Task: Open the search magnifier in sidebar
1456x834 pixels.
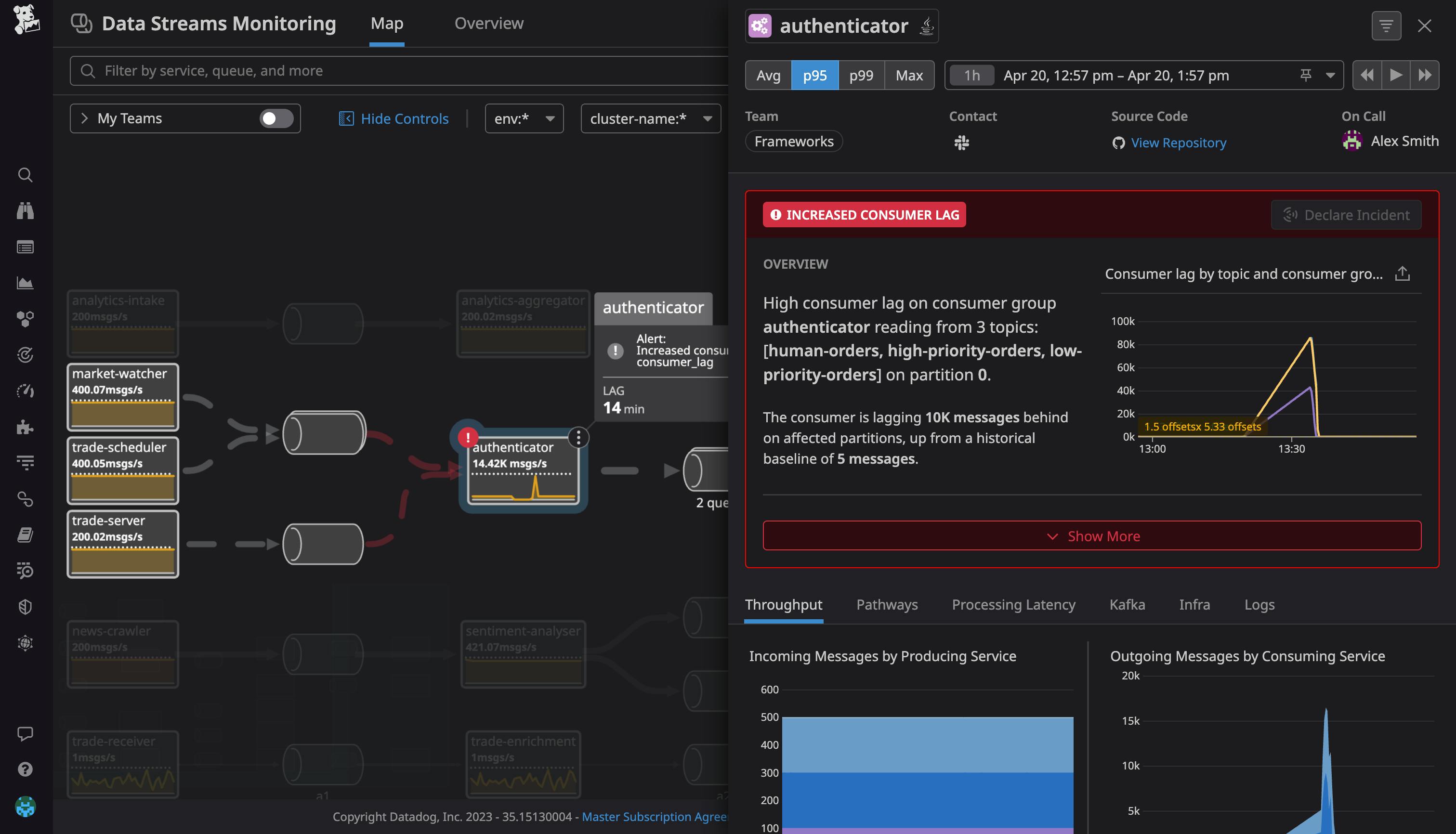Action: 25,175
